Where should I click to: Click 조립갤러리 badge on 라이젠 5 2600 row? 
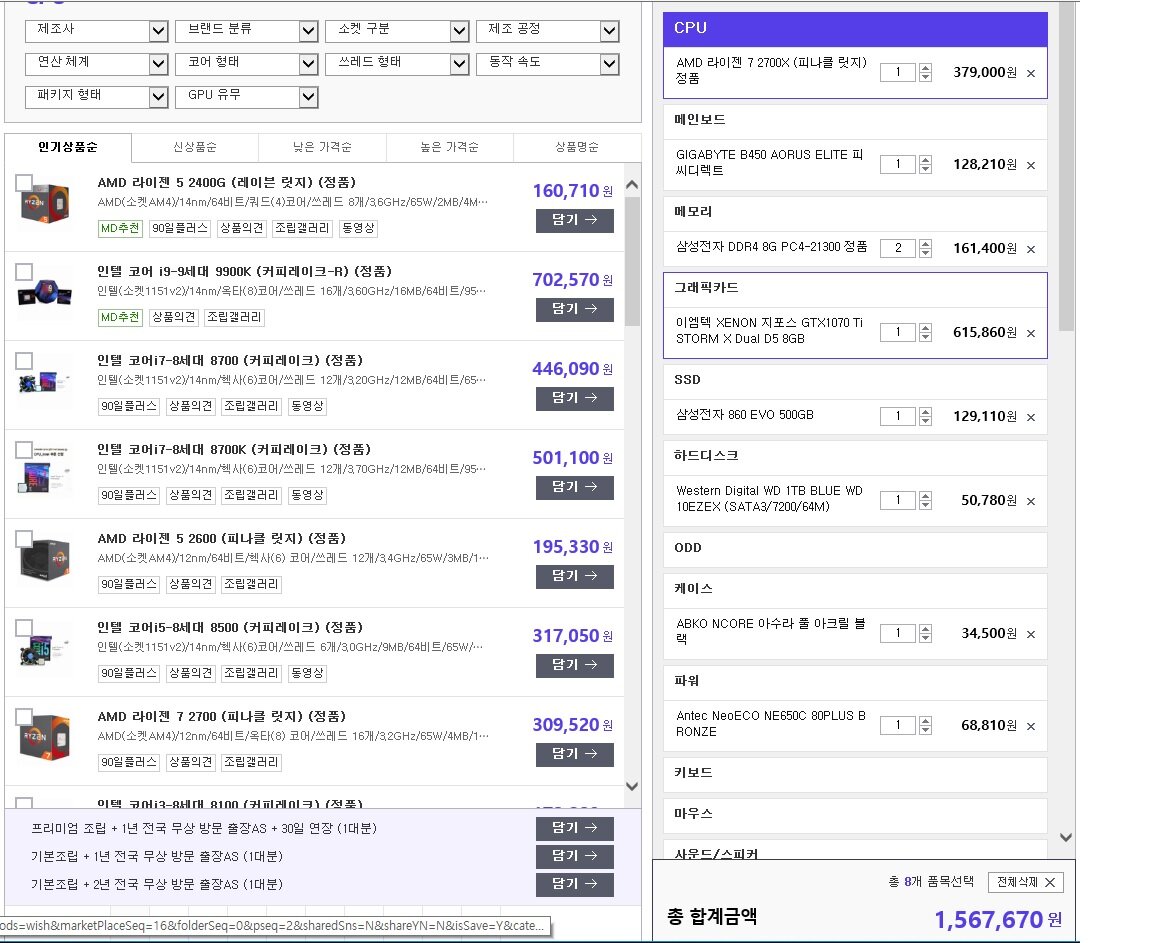tap(251, 584)
